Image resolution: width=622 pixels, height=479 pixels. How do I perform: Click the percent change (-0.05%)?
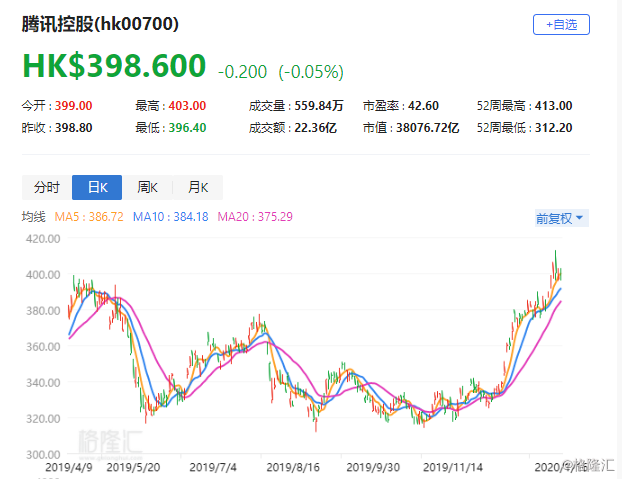pos(311,72)
